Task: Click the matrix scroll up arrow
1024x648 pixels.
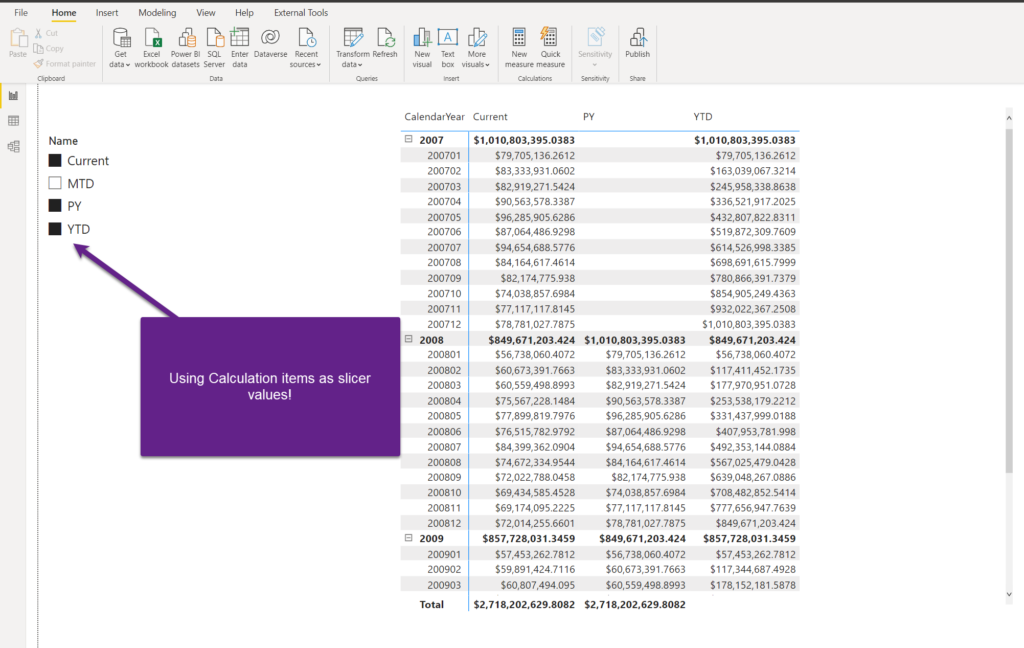Action: coord(1009,118)
